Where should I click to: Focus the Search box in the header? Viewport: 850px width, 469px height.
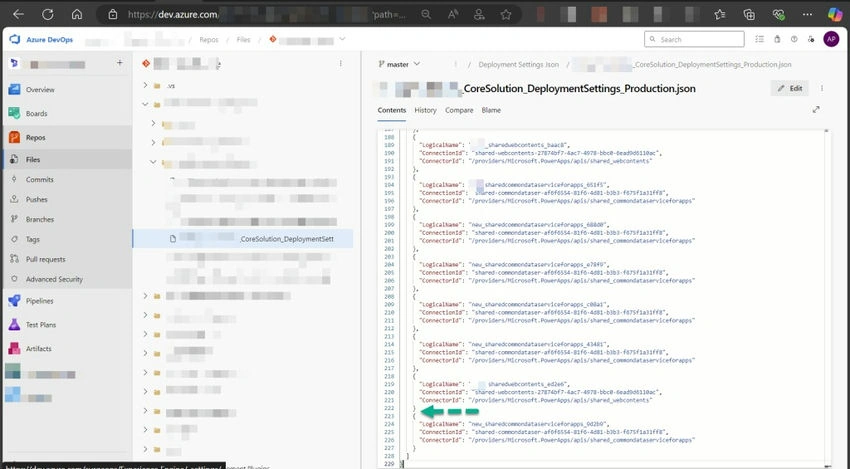694,39
